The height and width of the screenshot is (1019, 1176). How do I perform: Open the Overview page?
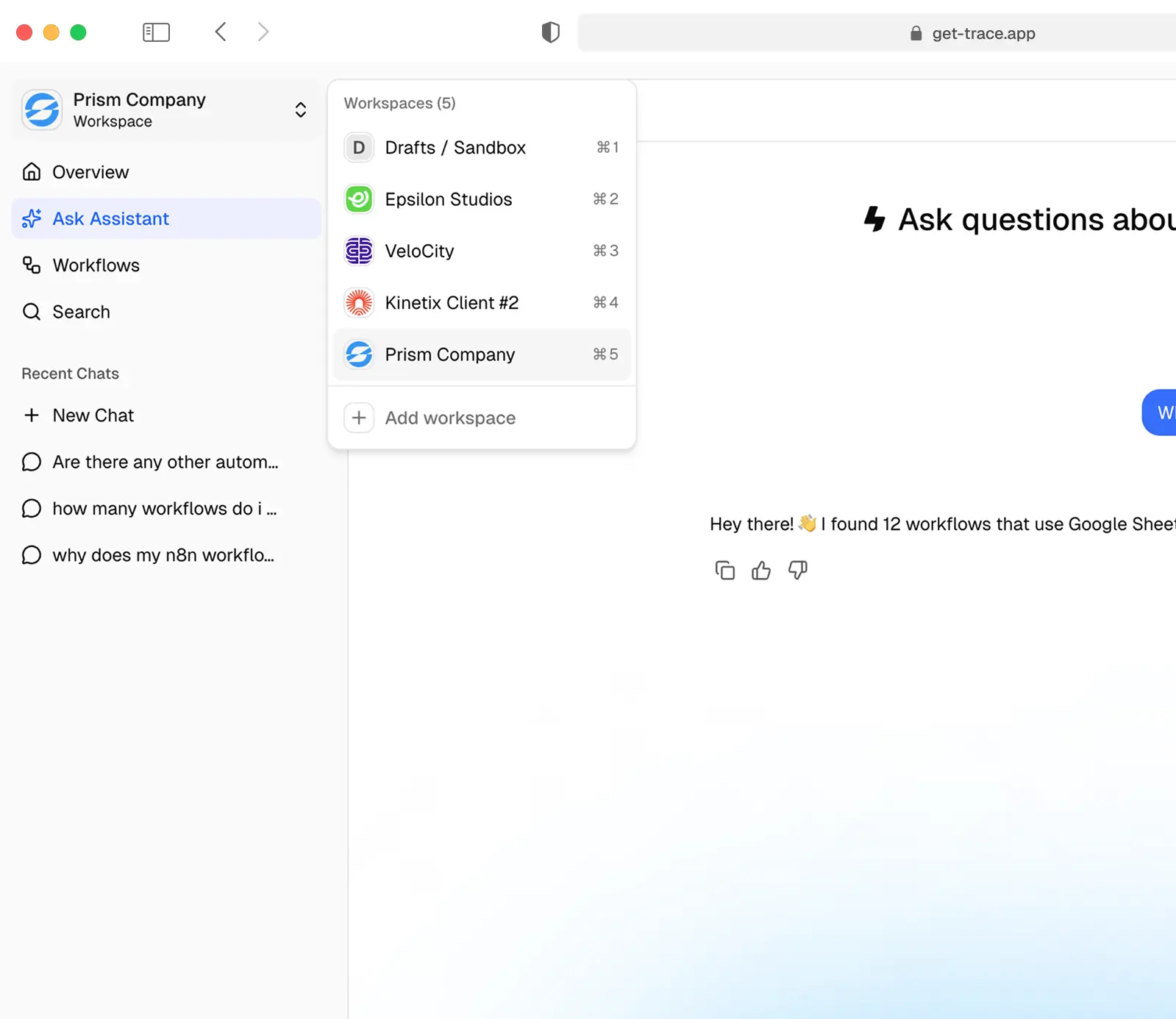[90, 172]
